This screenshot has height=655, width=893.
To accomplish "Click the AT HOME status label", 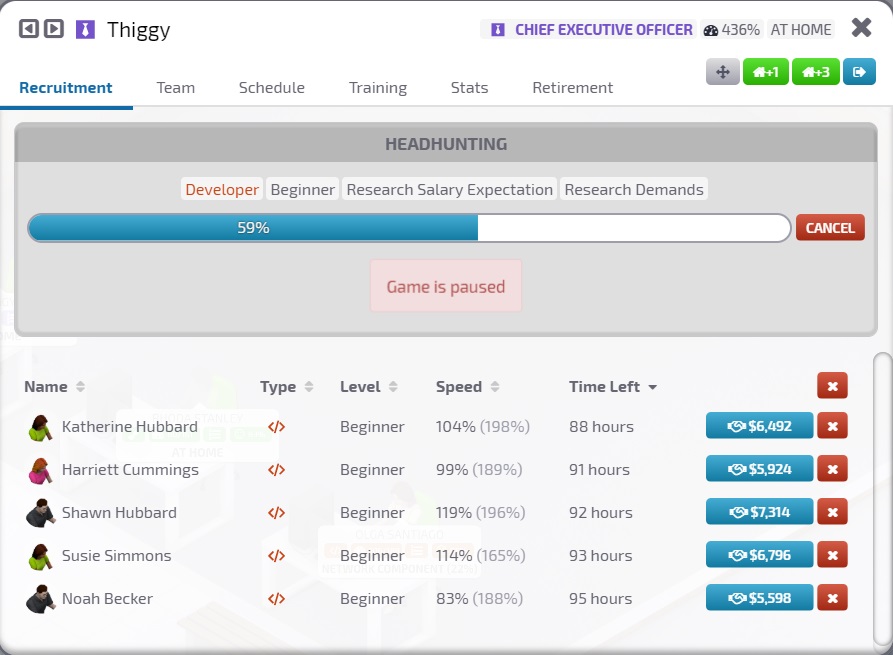I will pyautogui.click(x=801, y=30).
